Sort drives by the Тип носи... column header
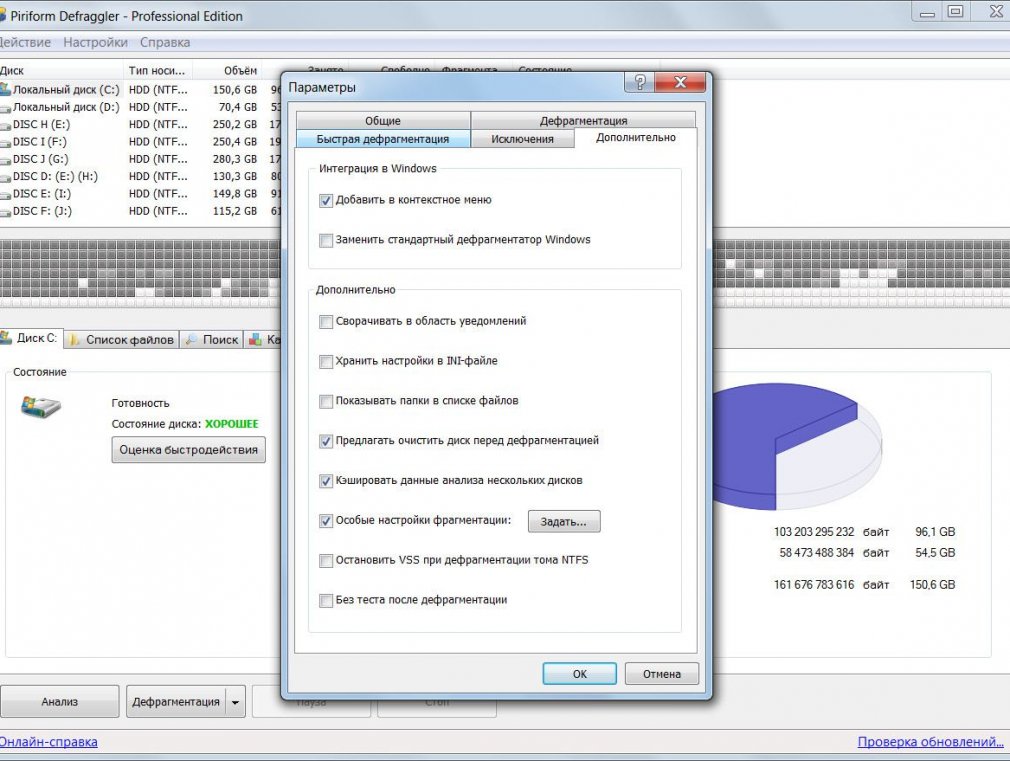The image size is (1010, 761). [157, 70]
